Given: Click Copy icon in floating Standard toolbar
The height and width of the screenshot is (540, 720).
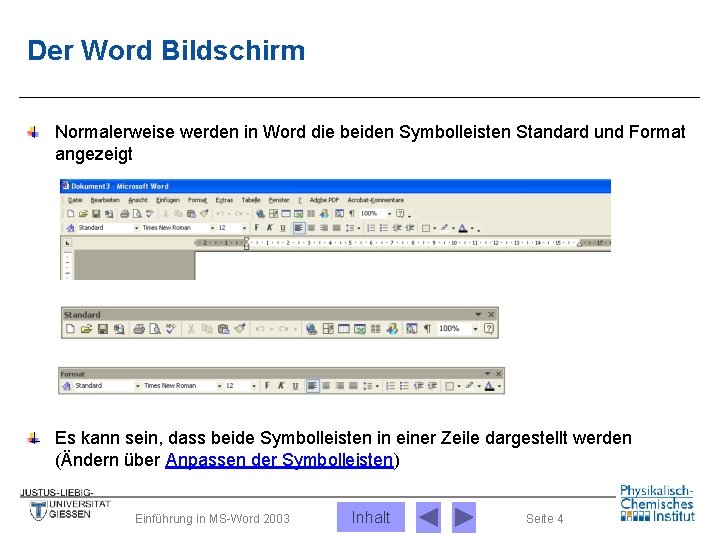Looking at the screenshot, I should [207, 329].
